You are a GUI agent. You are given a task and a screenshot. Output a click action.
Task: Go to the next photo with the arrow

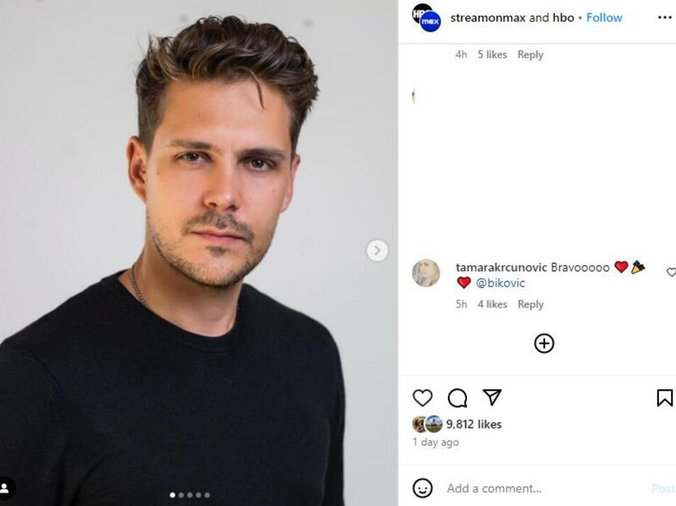point(377,250)
